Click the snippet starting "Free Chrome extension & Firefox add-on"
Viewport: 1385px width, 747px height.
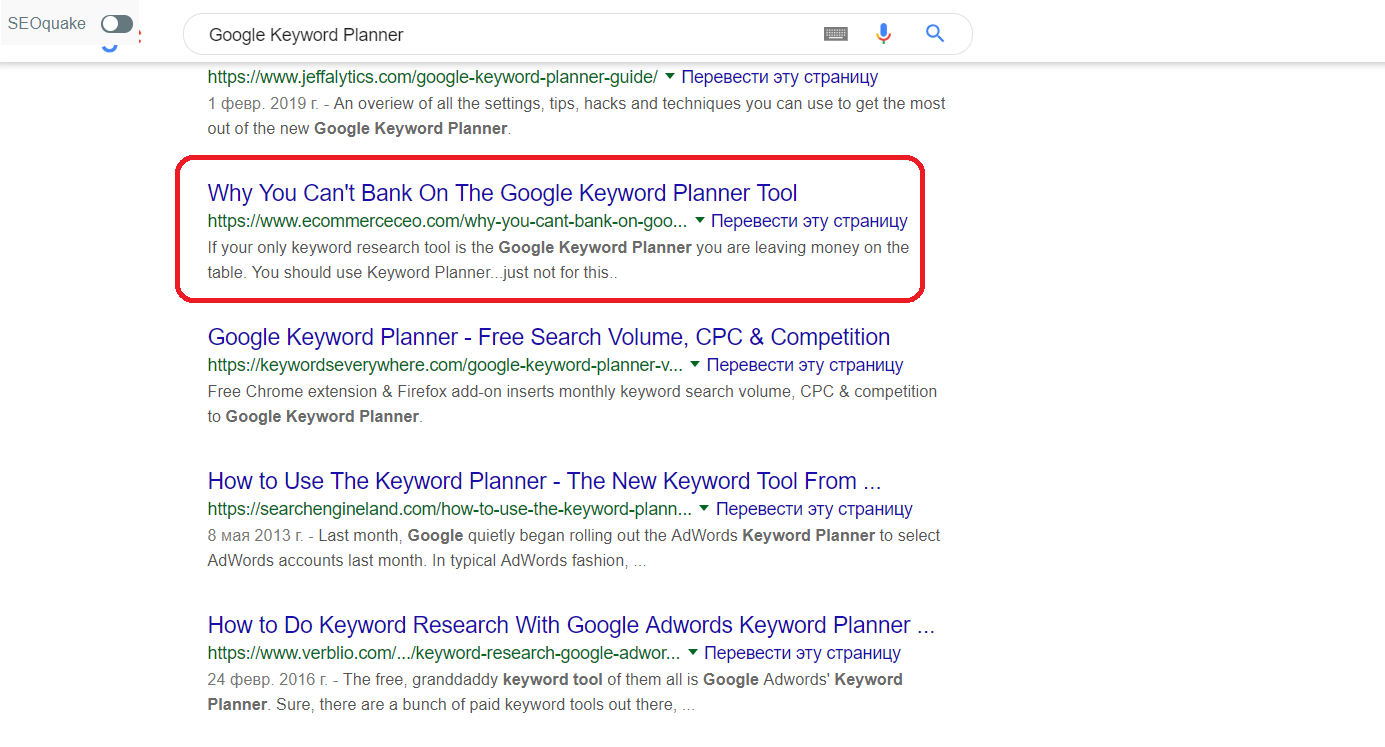point(572,403)
